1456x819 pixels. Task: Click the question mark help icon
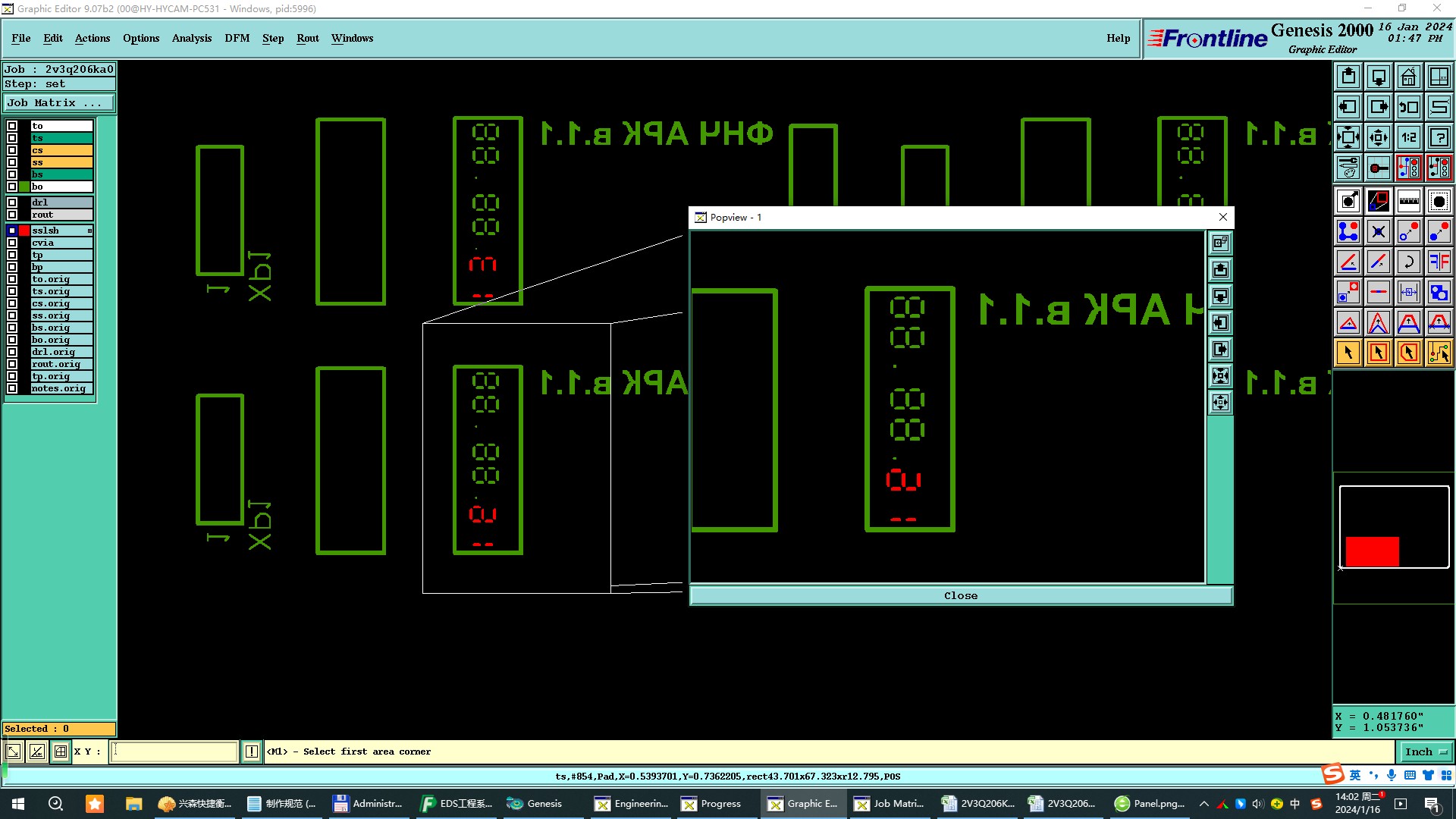click(x=1439, y=137)
